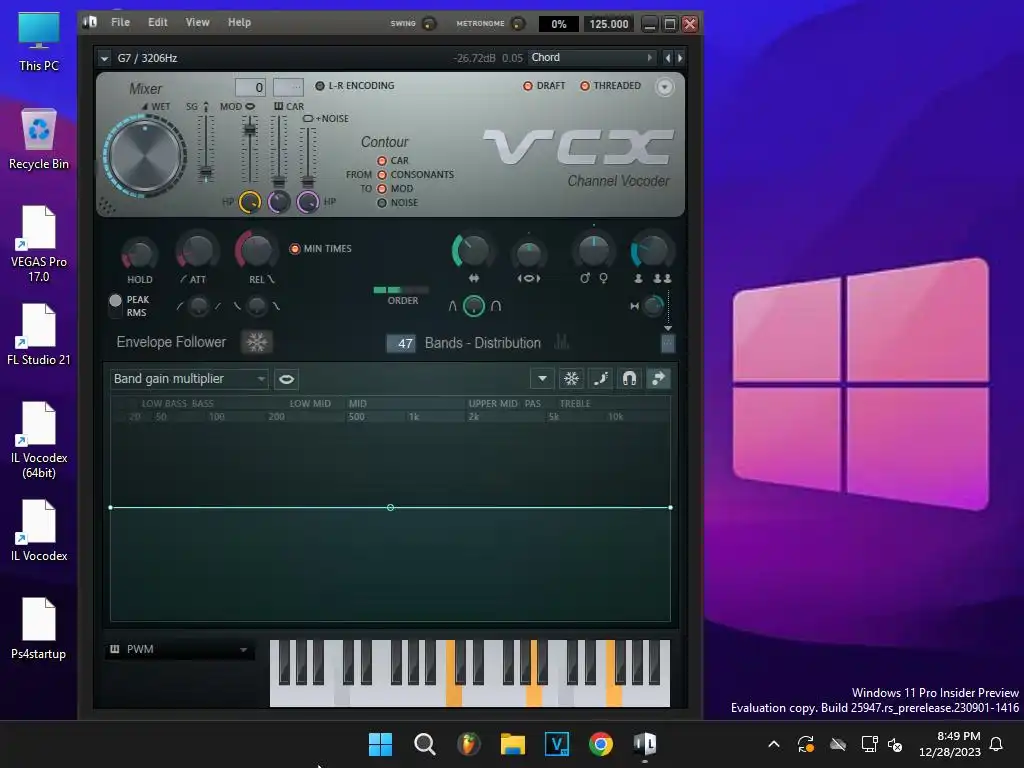This screenshot has width=1024, height=768.
Task: Click the +NOISE level fader
Action: point(308,181)
